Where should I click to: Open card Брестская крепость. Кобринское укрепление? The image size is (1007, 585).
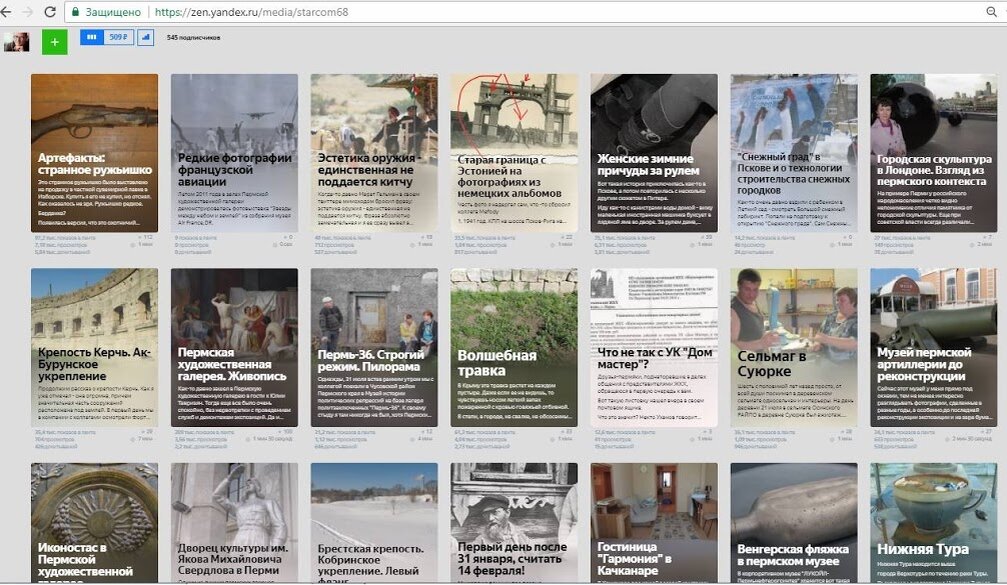(374, 523)
